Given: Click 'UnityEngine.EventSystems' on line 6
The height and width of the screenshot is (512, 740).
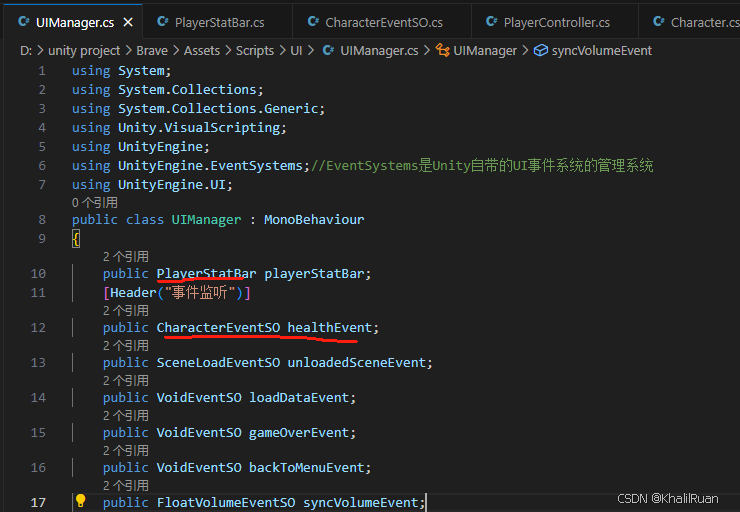Looking at the screenshot, I should click(x=210, y=166).
